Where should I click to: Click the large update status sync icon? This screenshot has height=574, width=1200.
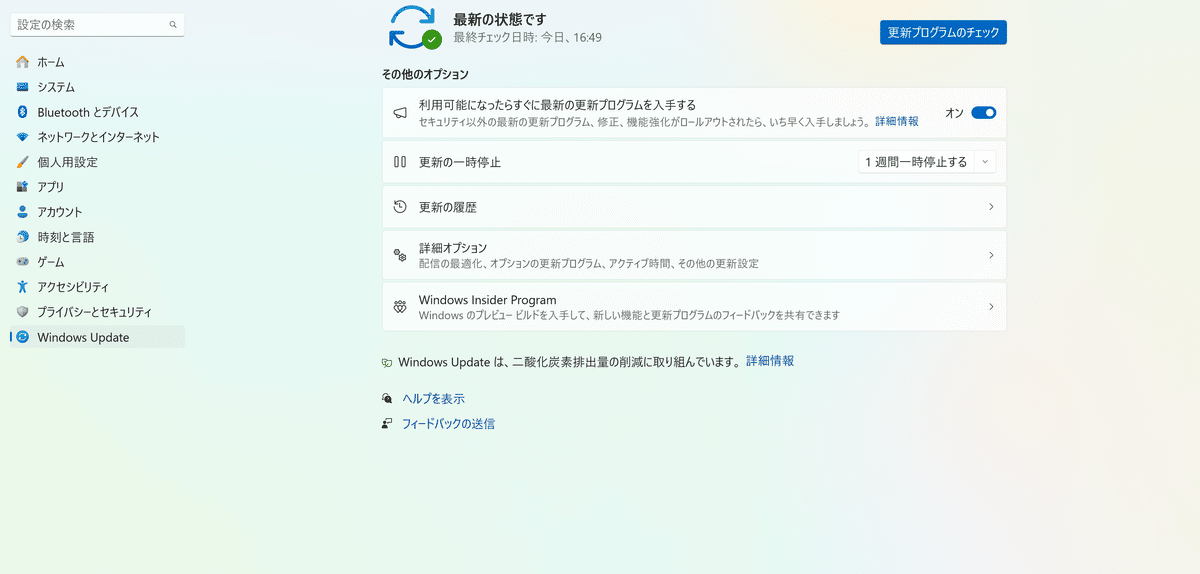[414, 27]
